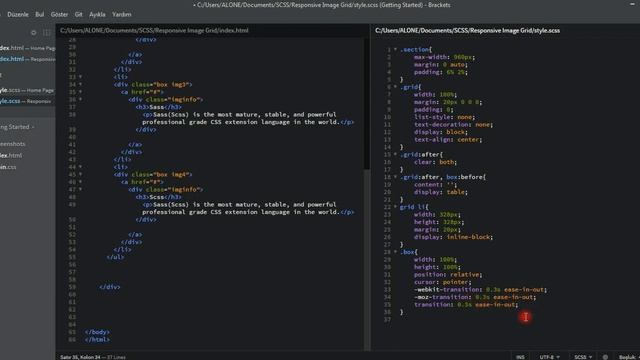Screen dimensions: 640x360
Task: Collapse the fold arrow at line 44
Action: (x=80, y=167)
